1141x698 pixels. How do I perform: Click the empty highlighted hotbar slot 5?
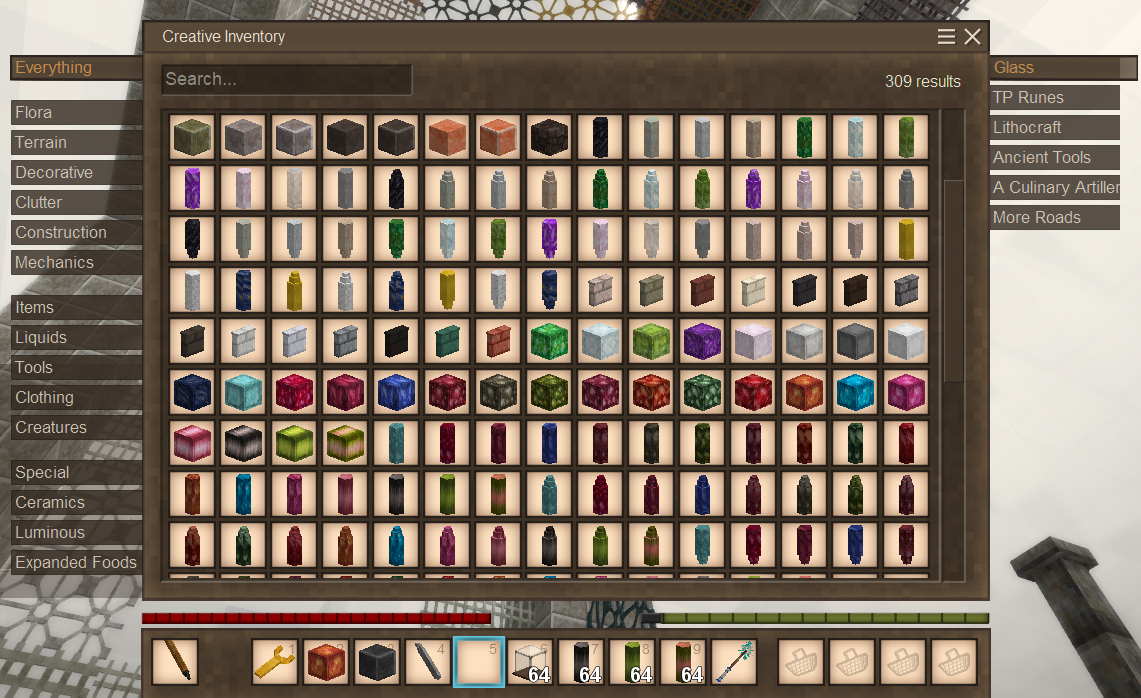pyautogui.click(x=479, y=662)
